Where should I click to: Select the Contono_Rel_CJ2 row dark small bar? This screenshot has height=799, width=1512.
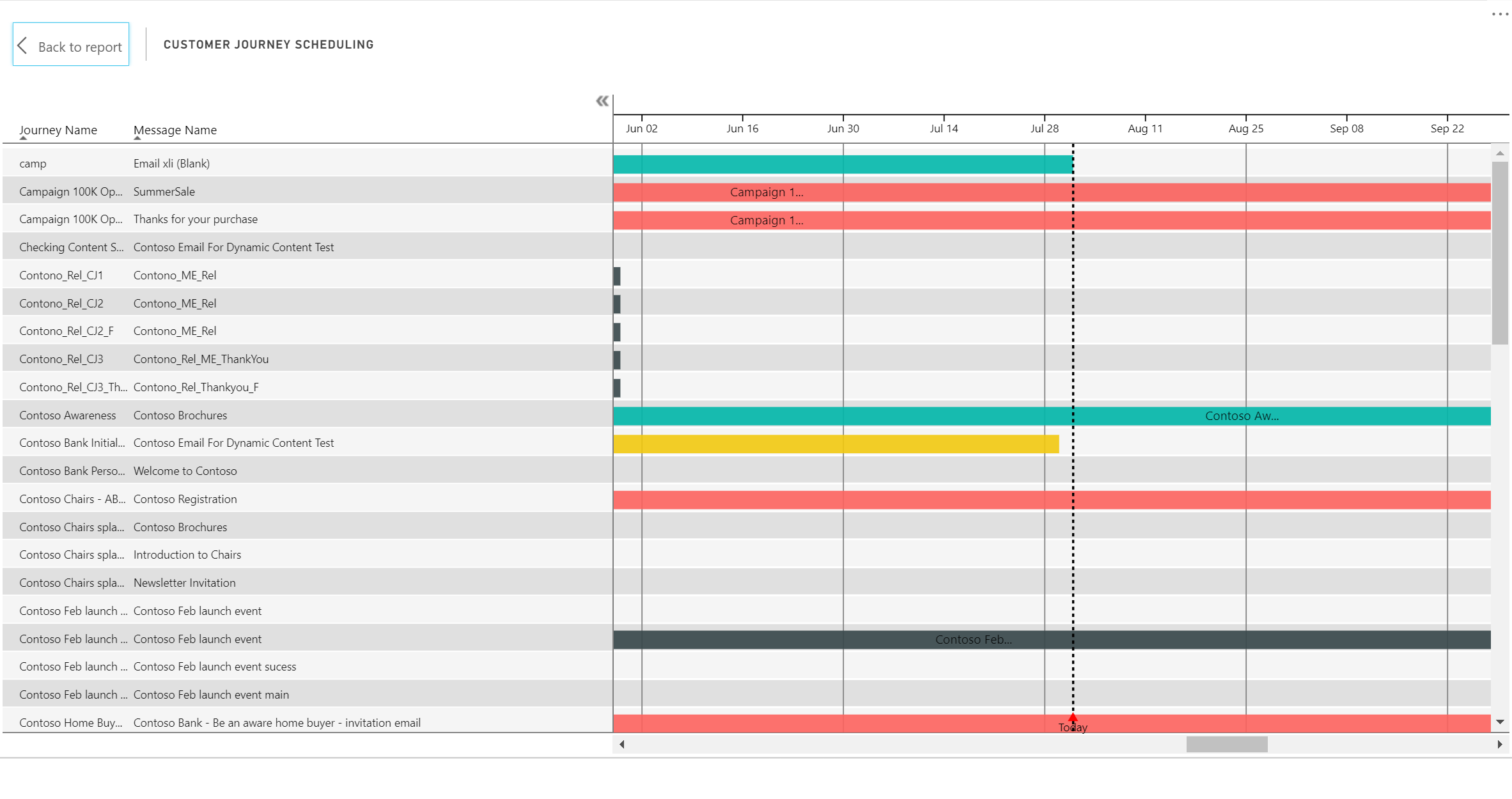point(617,304)
